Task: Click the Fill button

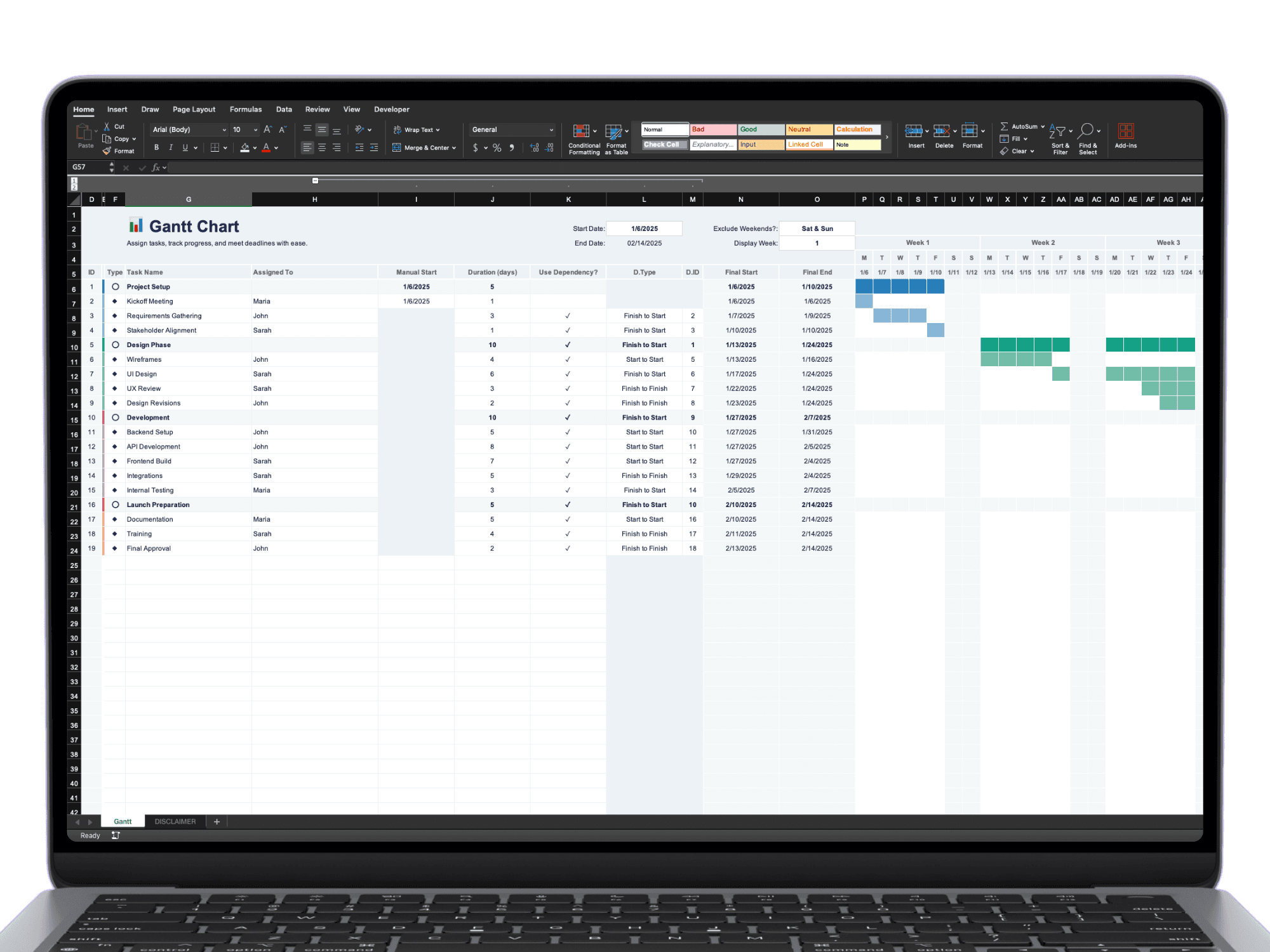Action: [x=1013, y=139]
